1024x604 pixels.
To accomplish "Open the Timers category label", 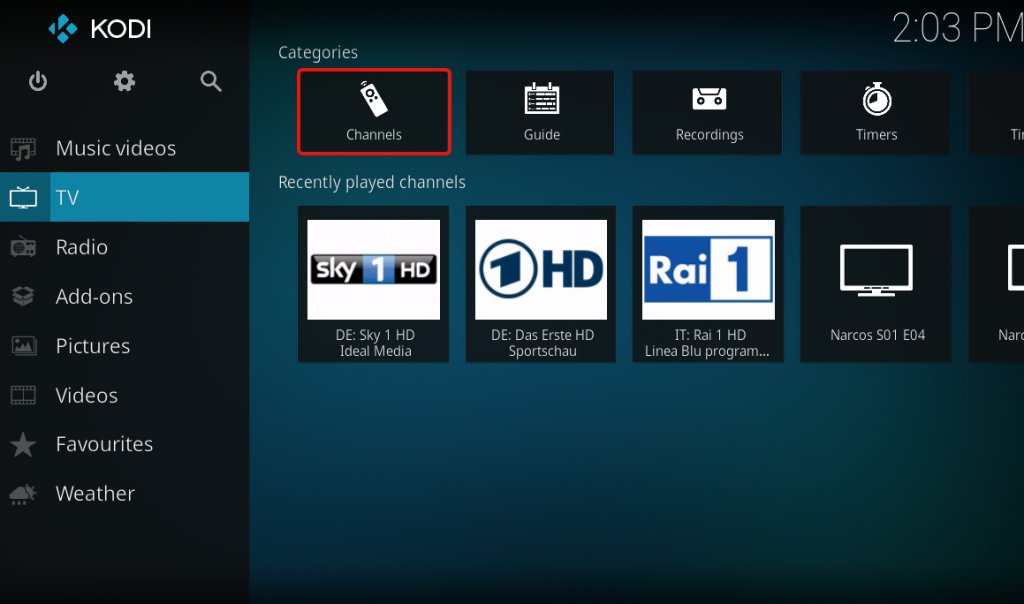I will (876, 135).
